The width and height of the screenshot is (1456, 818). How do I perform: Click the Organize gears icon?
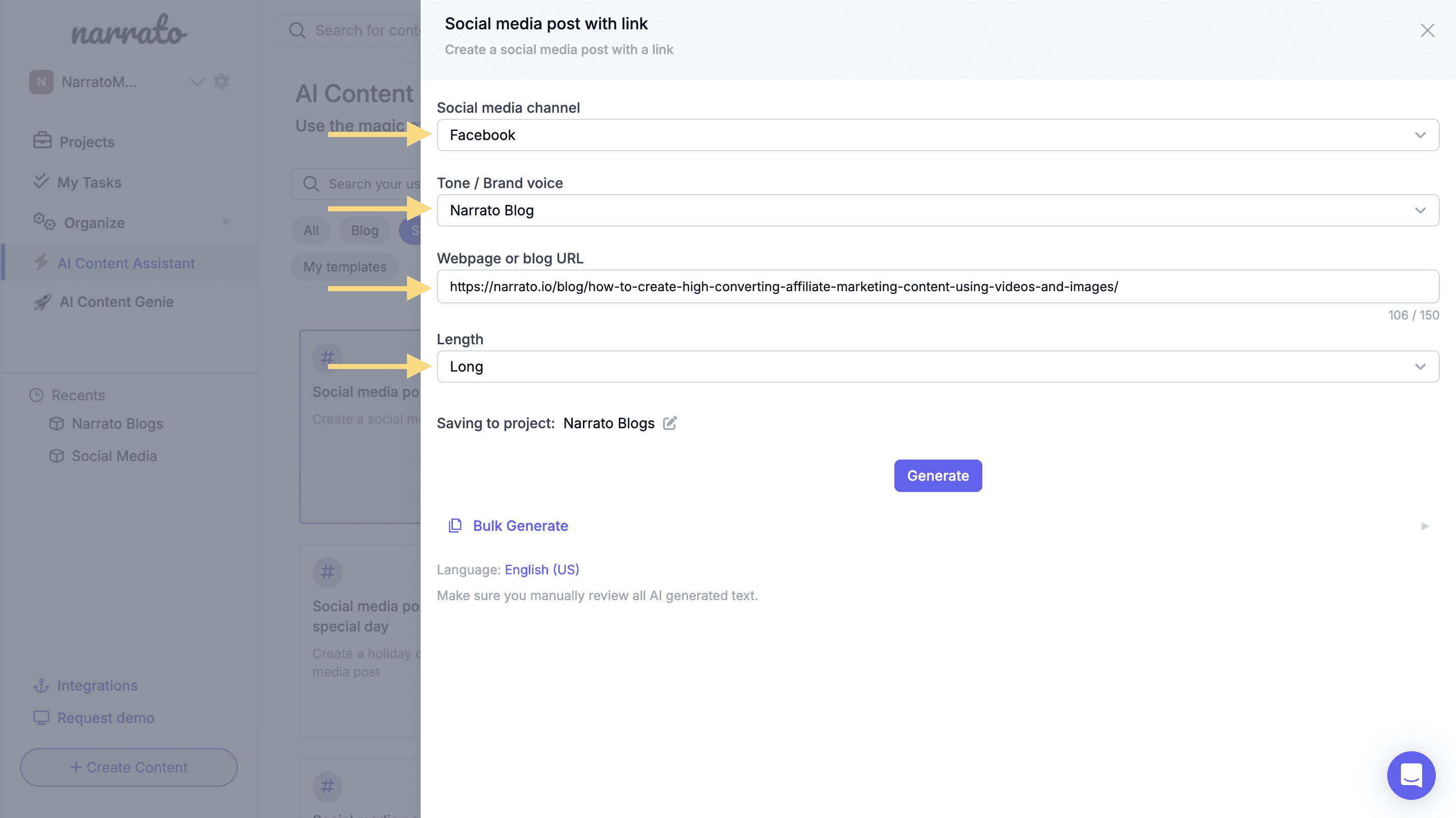click(44, 222)
